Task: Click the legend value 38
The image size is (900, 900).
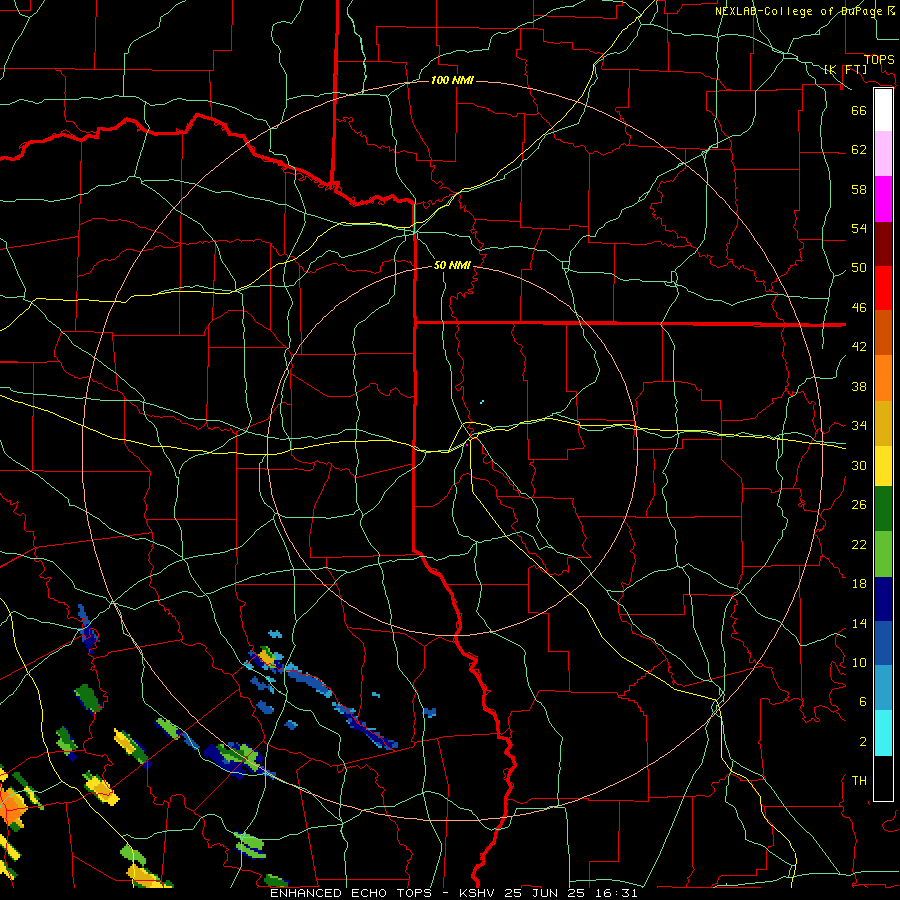Action: 859,386
